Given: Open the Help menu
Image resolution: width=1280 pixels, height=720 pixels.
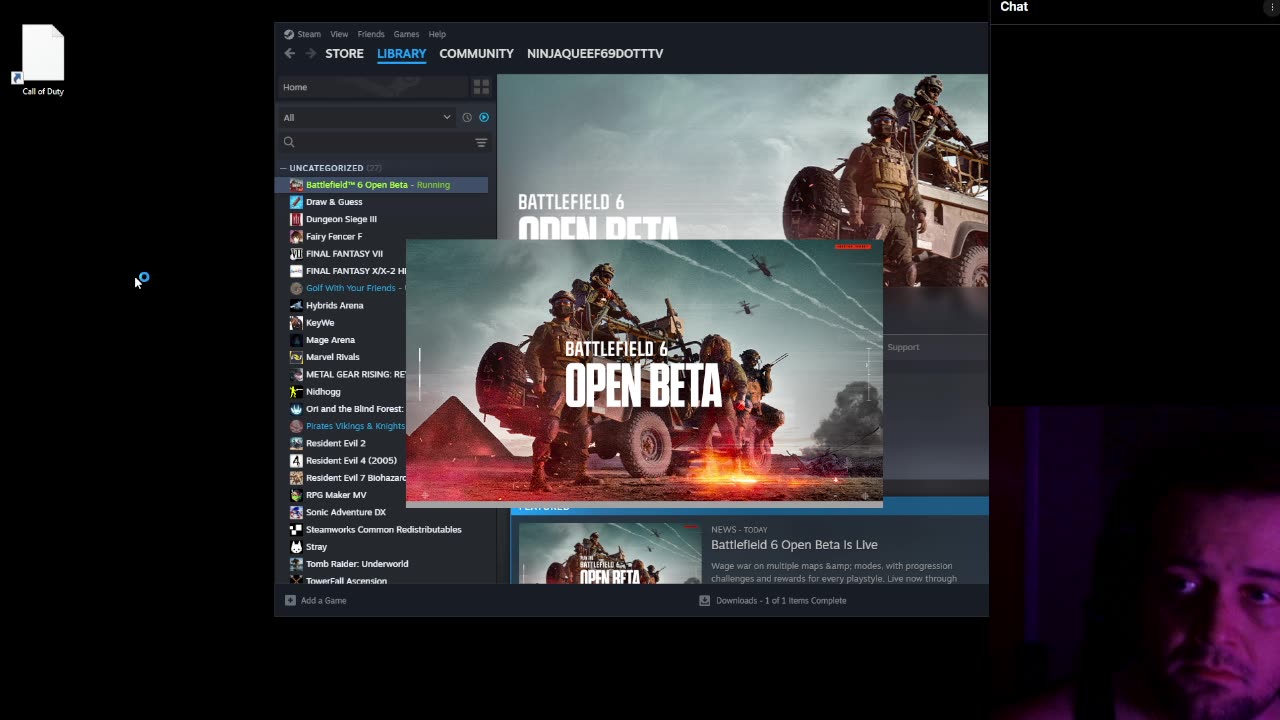Looking at the screenshot, I should tap(437, 34).
